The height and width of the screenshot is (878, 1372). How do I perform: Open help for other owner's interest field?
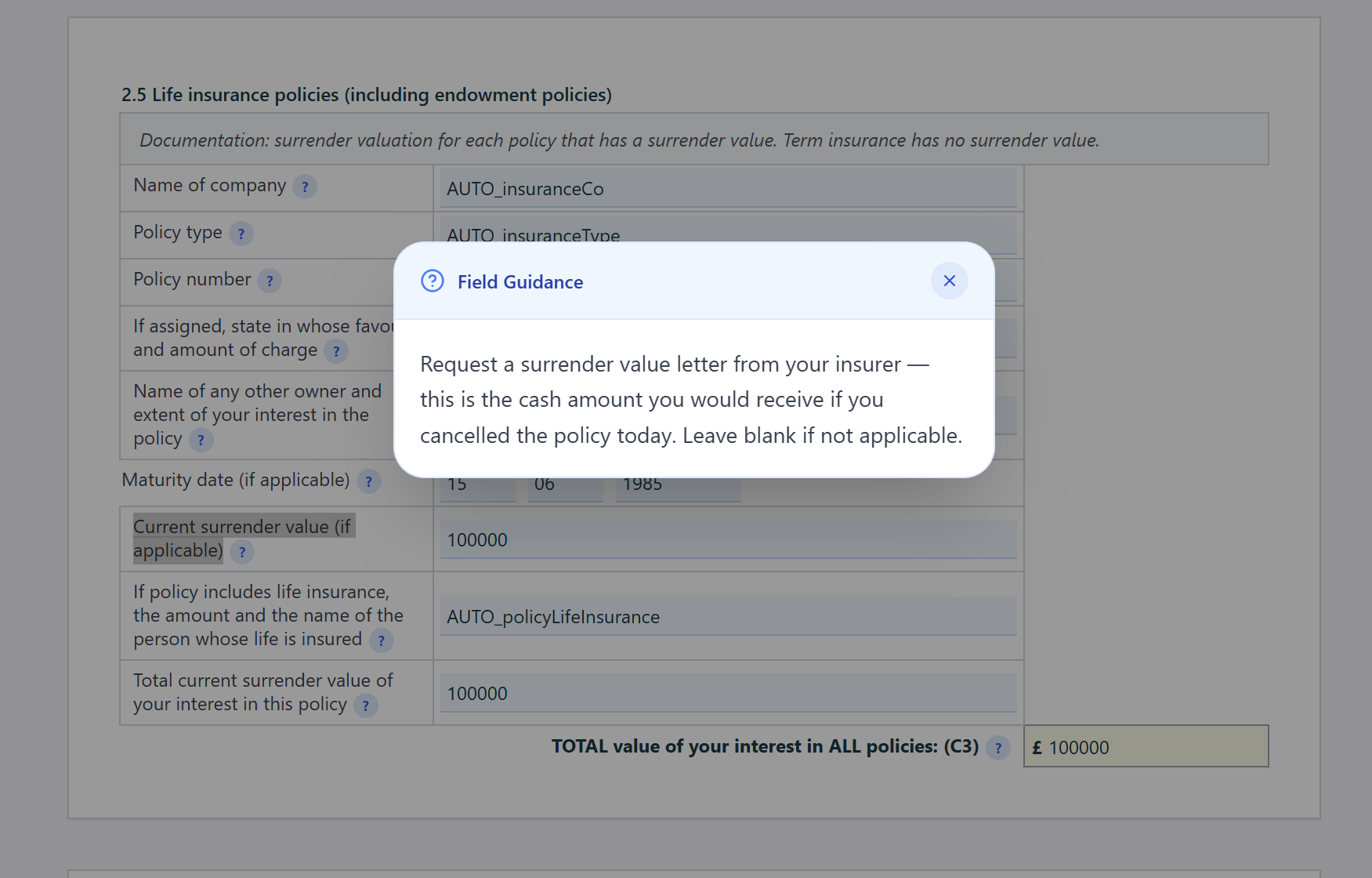point(201,440)
